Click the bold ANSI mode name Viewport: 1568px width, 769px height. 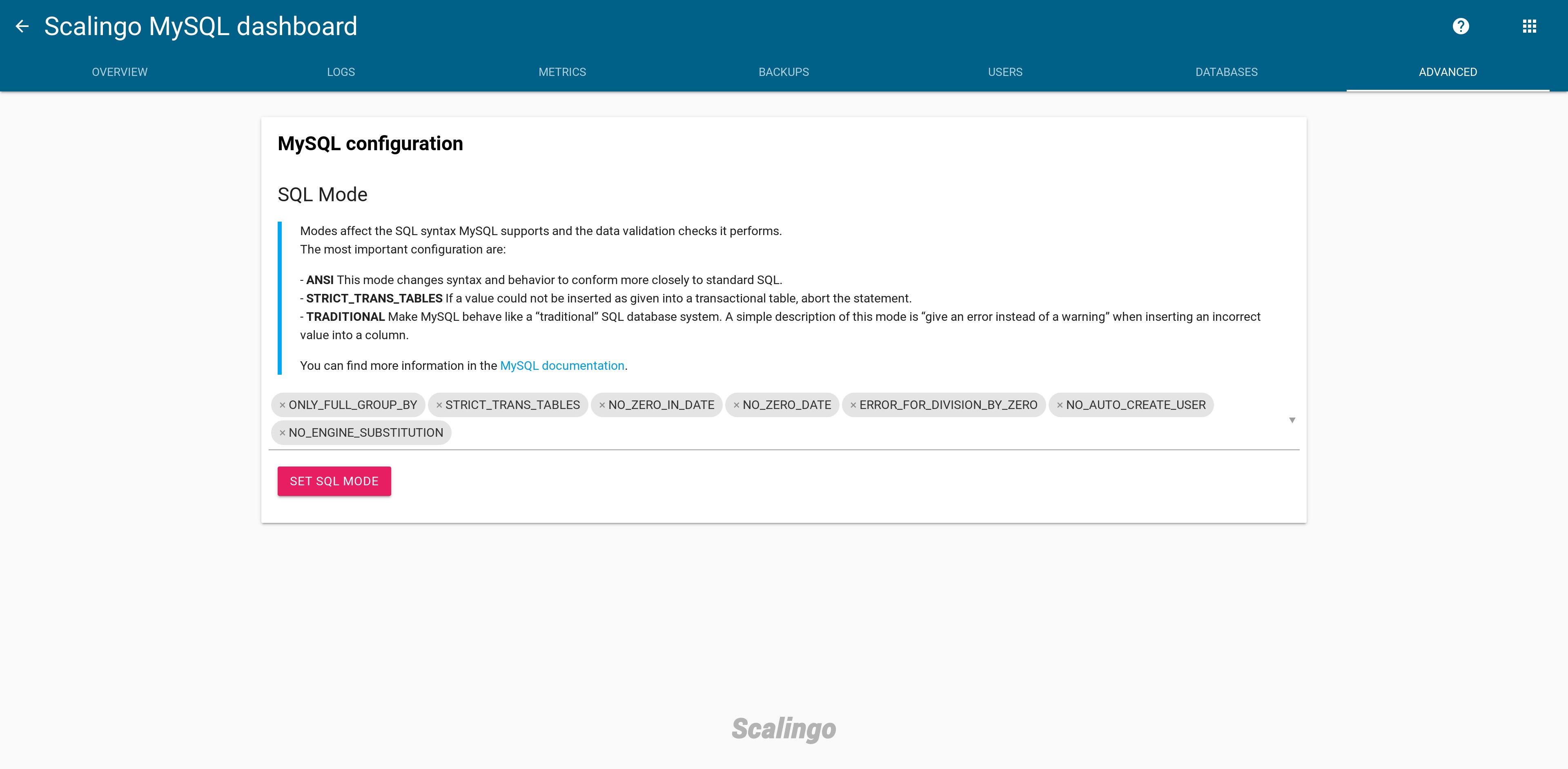click(x=320, y=280)
